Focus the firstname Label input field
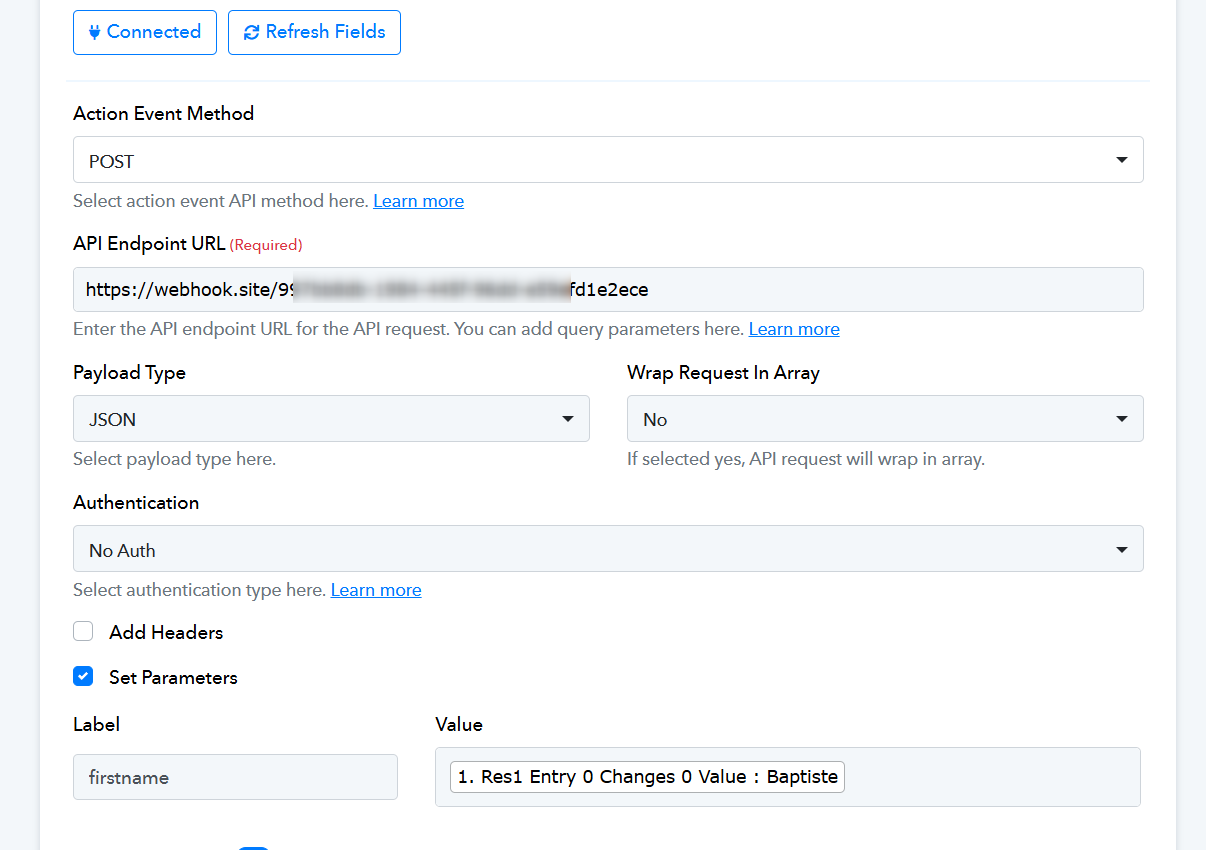This screenshot has width=1206, height=850. tap(235, 777)
